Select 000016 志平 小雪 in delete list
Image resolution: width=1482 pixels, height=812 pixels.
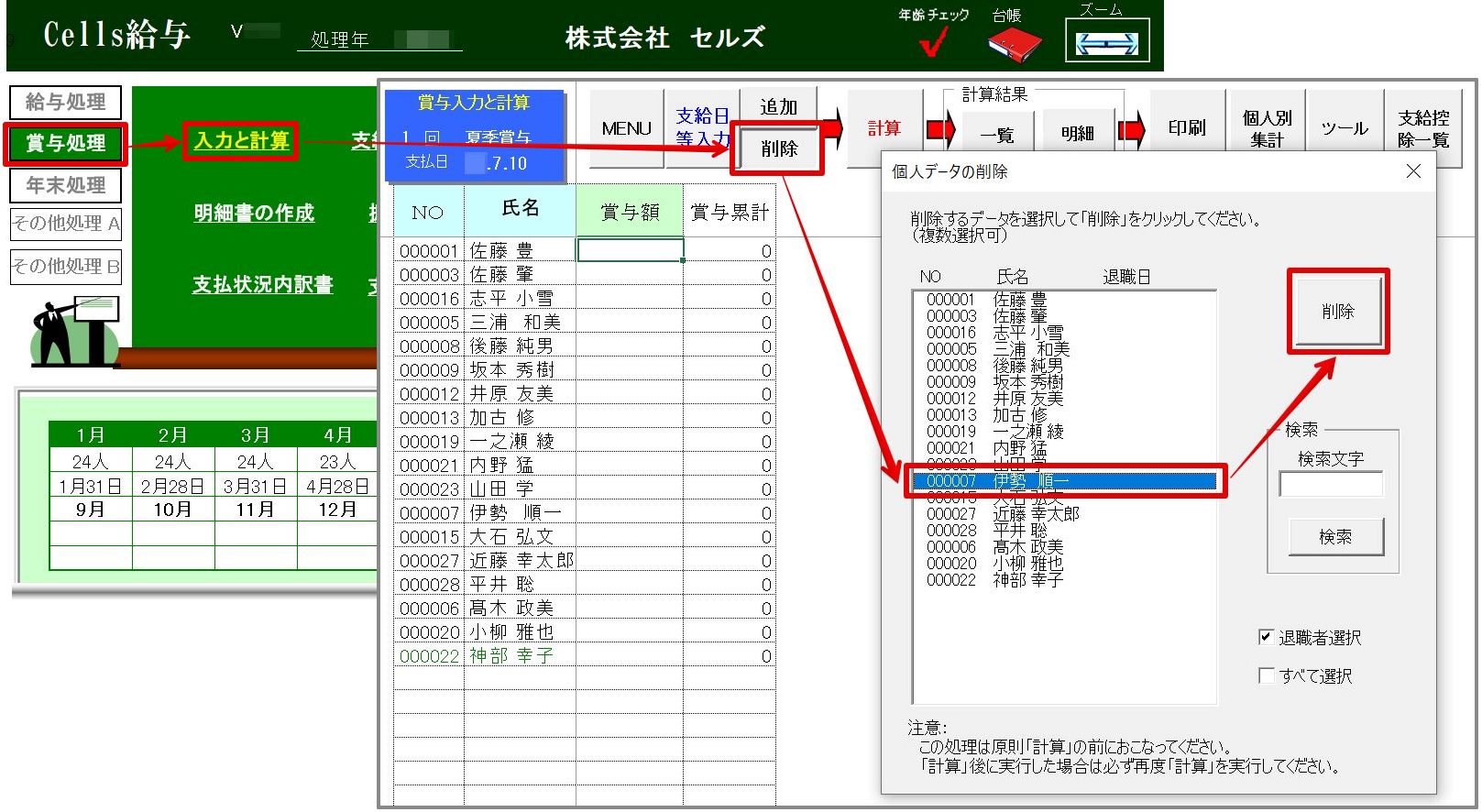coord(1064,333)
